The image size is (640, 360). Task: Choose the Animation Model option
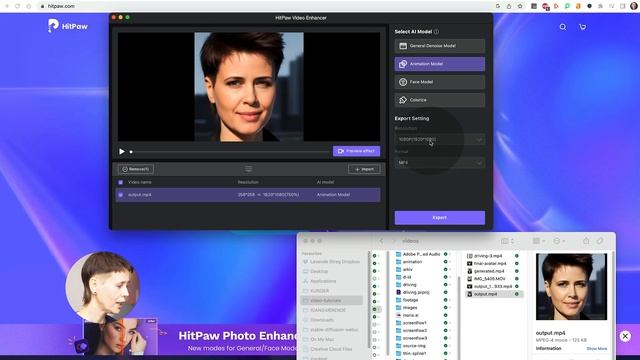click(x=440, y=64)
